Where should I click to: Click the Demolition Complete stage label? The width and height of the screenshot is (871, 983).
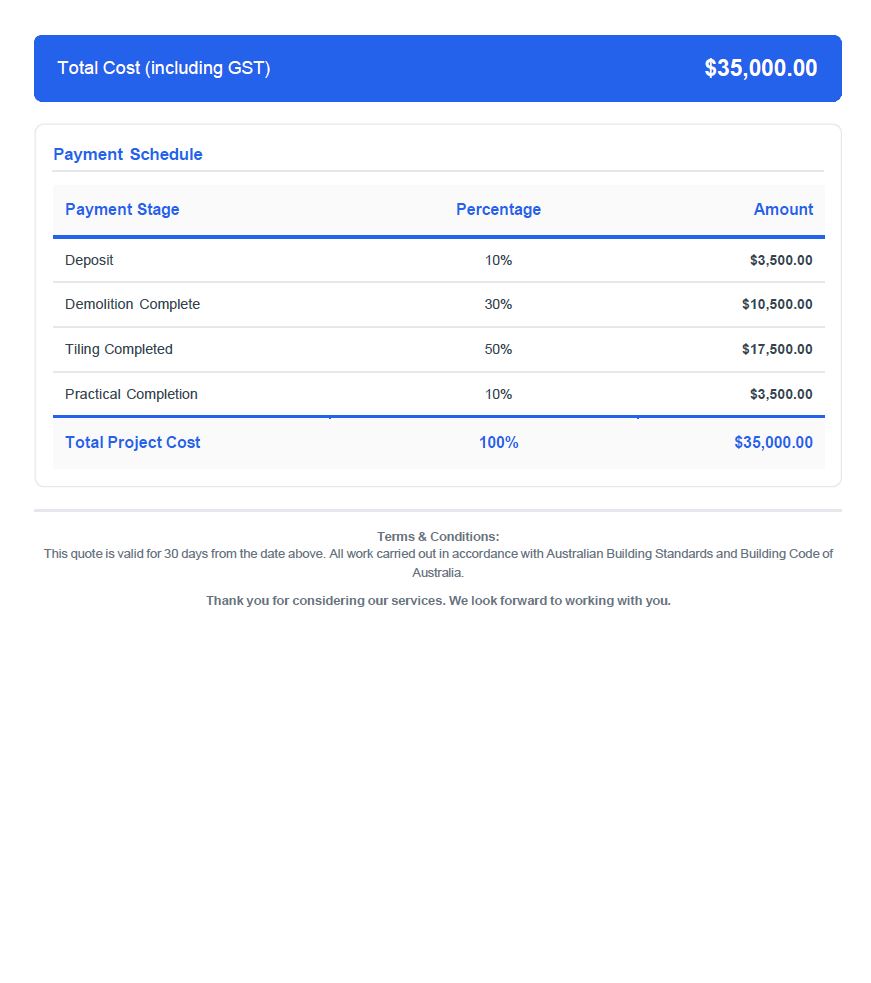(132, 304)
